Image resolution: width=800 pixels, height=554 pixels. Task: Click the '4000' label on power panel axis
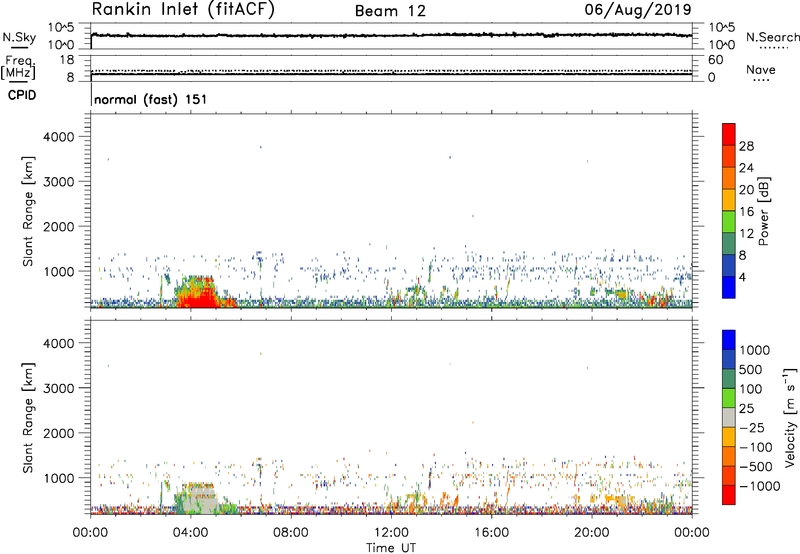[59, 137]
